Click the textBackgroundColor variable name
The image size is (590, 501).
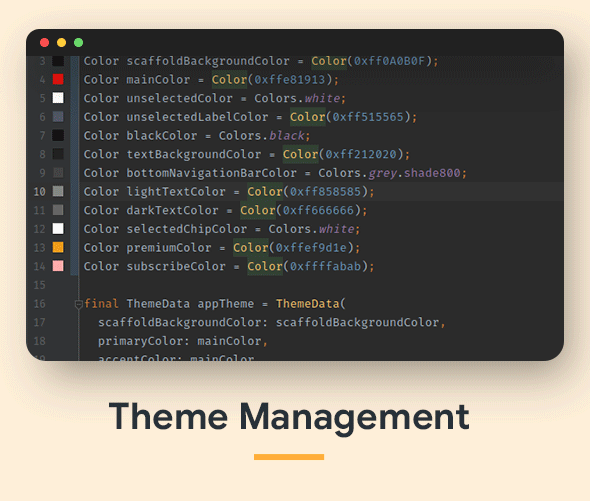point(193,154)
